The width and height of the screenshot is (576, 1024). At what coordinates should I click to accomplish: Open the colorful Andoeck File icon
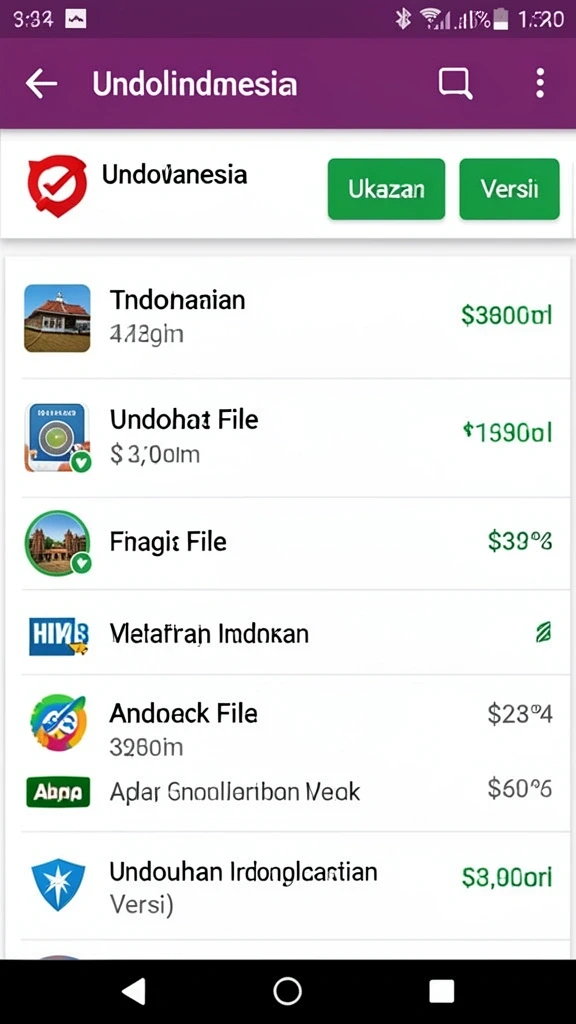pos(58,723)
